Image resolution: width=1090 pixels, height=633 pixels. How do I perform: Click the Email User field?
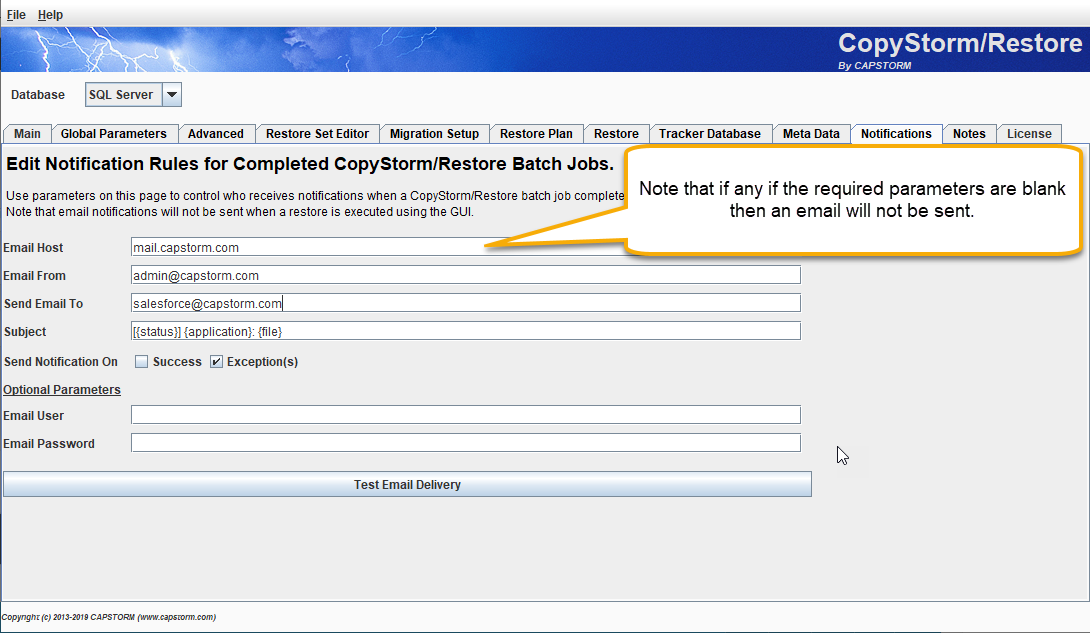pyautogui.click(x=466, y=415)
